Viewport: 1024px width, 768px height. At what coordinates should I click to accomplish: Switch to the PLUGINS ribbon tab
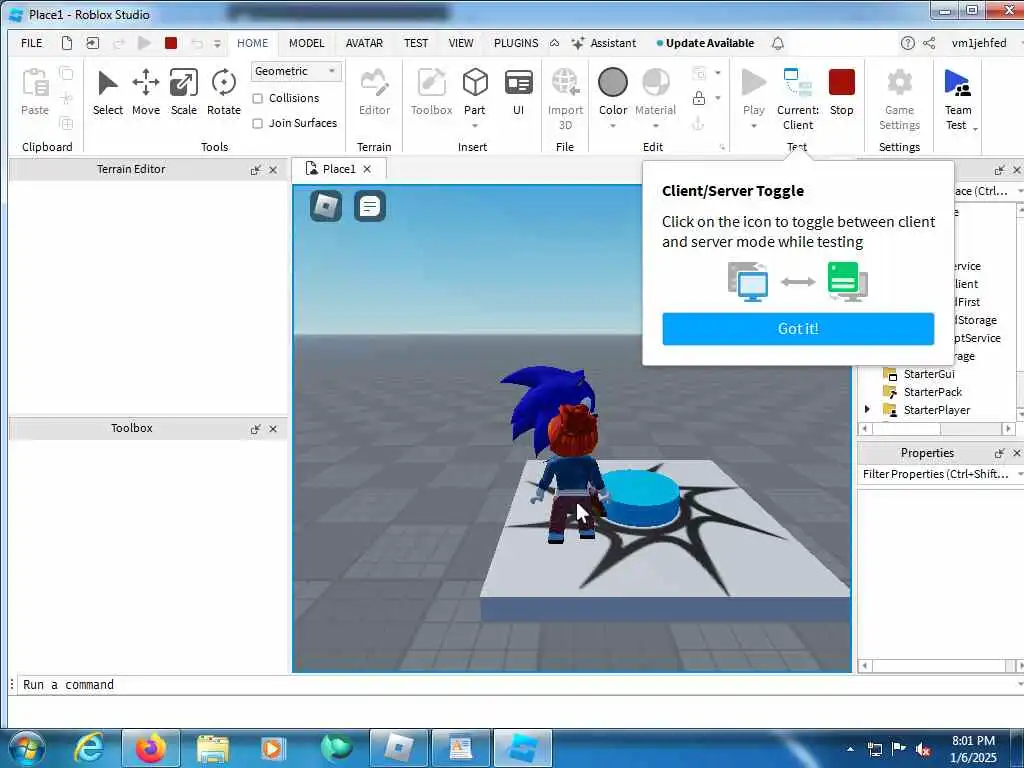516,43
